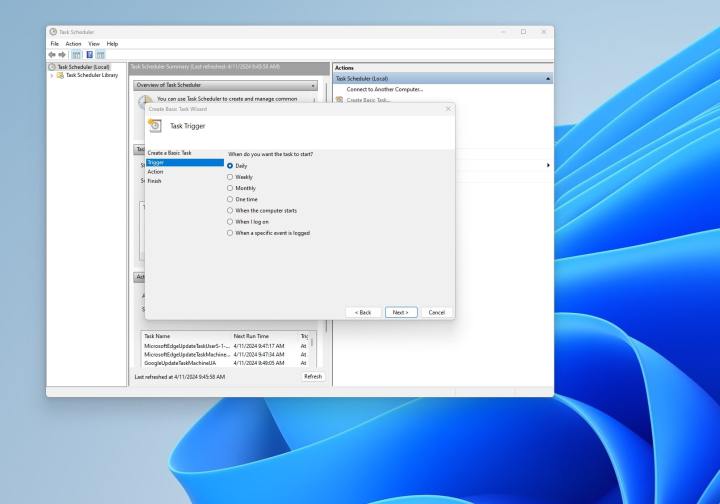
Task: Select the GoogleUpdateTaskMachineUA task row
Action: pos(226,363)
